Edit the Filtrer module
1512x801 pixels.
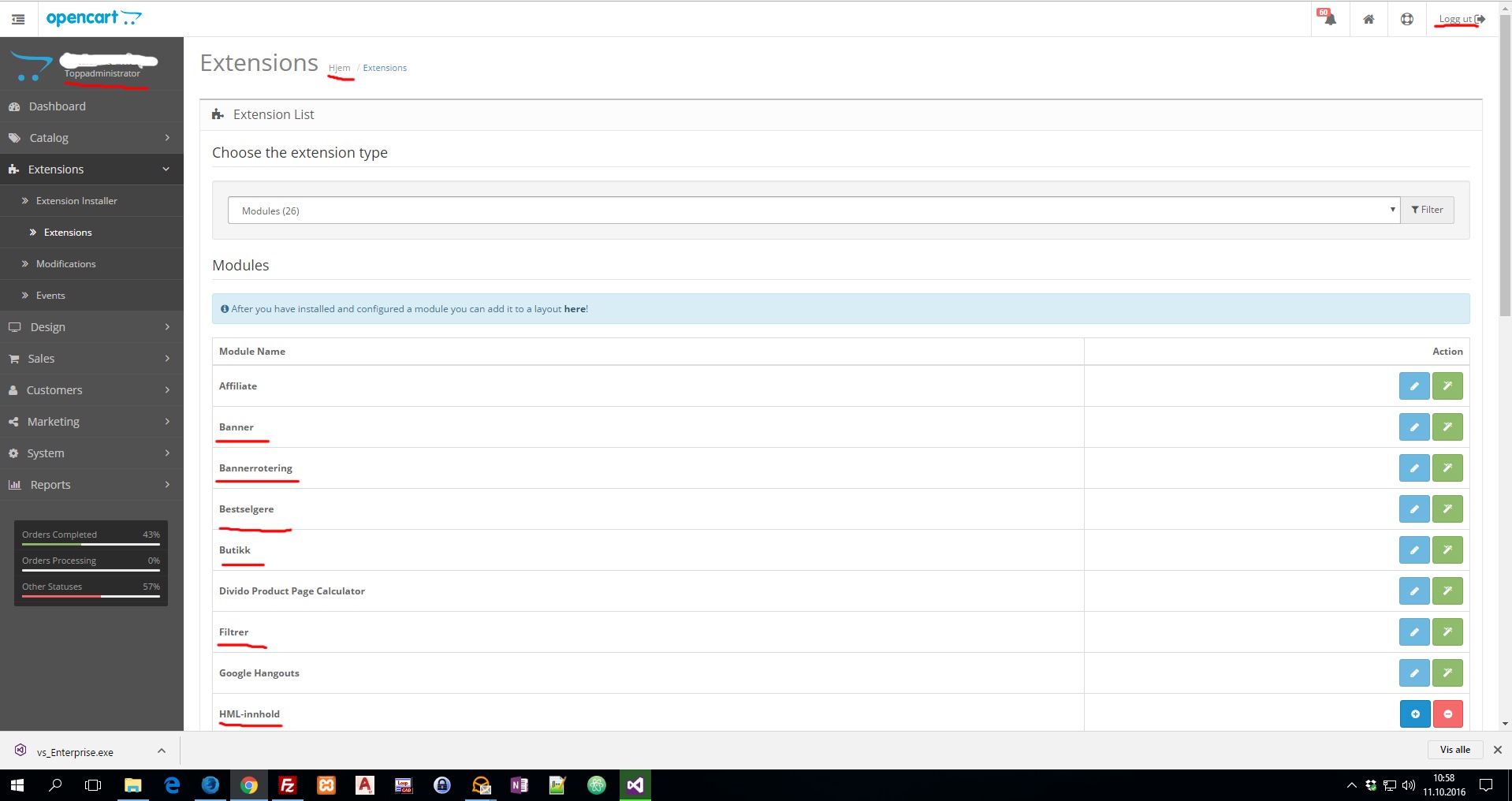(x=1414, y=632)
